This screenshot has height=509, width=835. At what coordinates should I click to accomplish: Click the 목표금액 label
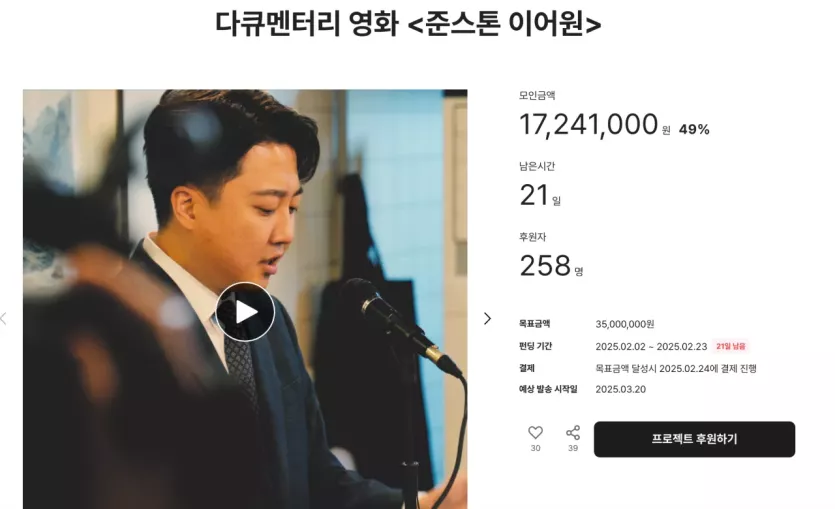click(535, 324)
